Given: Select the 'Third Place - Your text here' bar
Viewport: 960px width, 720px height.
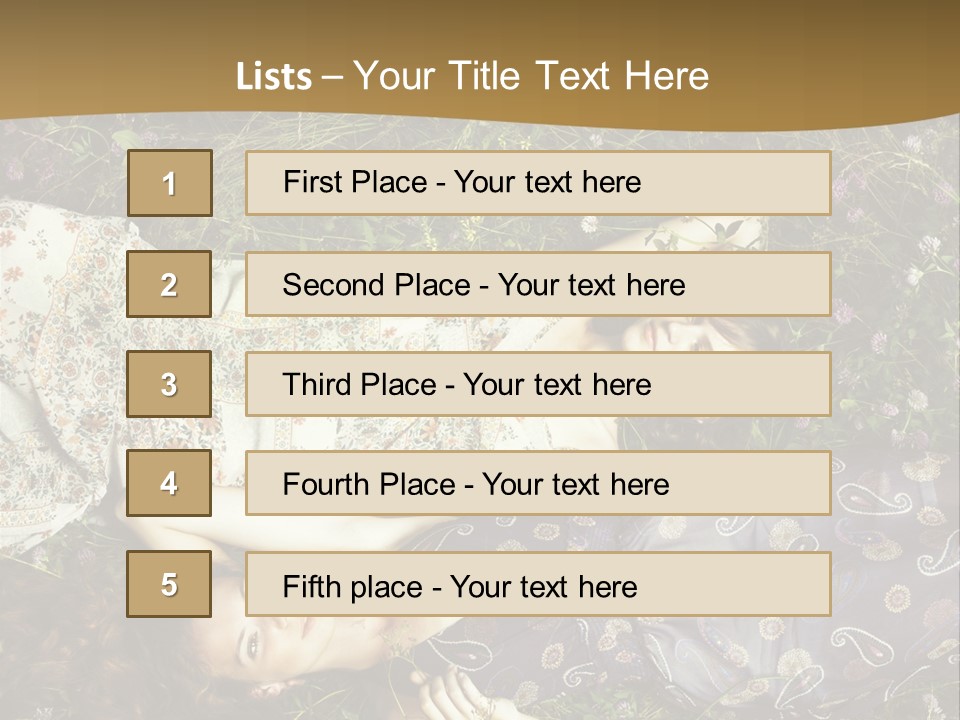Looking at the screenshot, I should pyautogui.click(x=538, y=384).
